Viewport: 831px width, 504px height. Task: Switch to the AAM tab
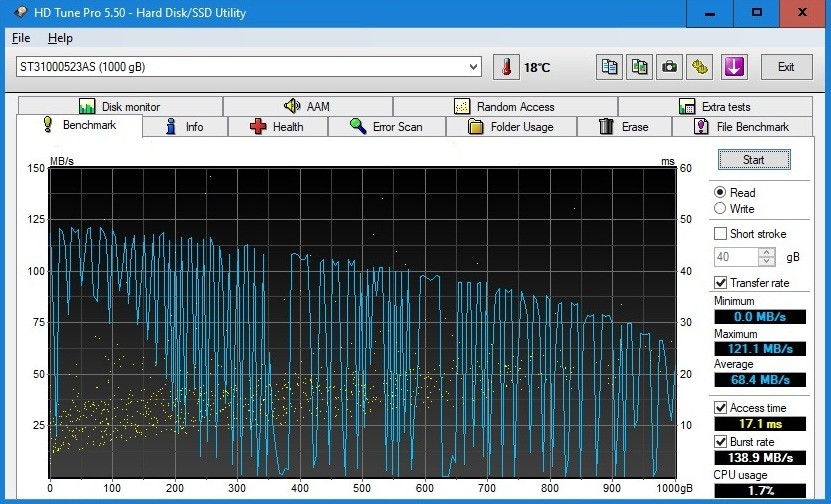coord(307,107)
